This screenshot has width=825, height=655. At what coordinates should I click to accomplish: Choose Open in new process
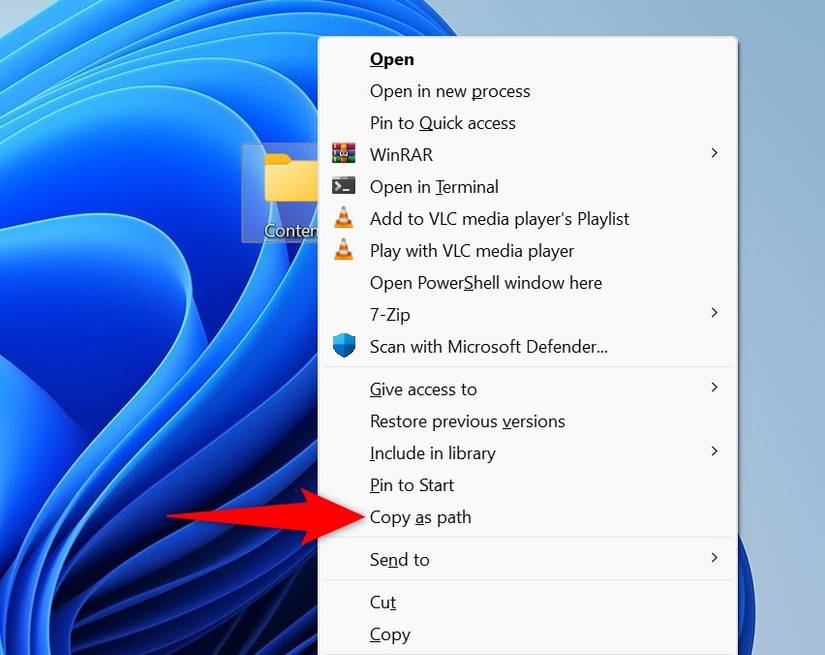450,91
